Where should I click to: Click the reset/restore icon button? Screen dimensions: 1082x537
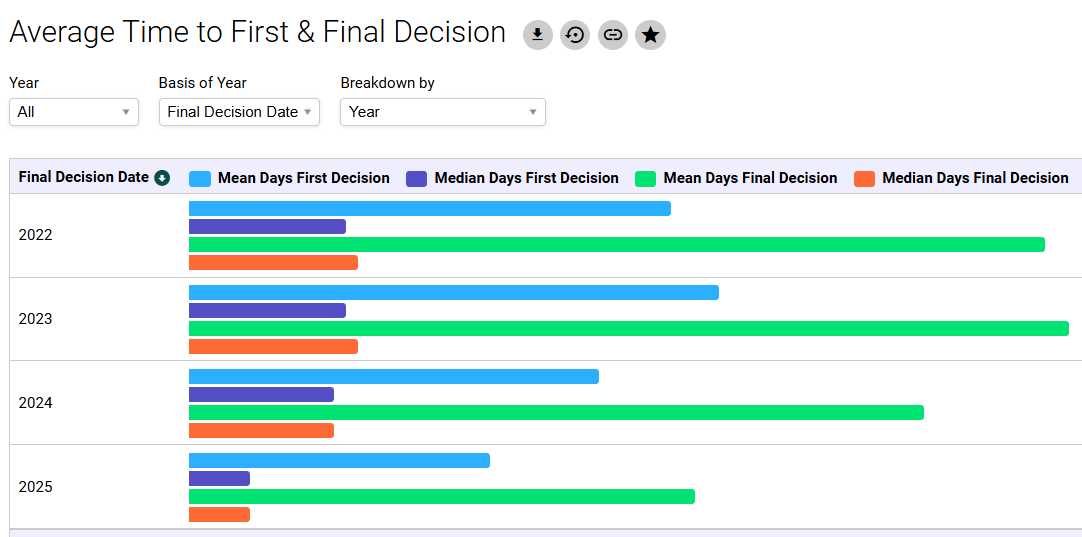[x=575, y=35]
